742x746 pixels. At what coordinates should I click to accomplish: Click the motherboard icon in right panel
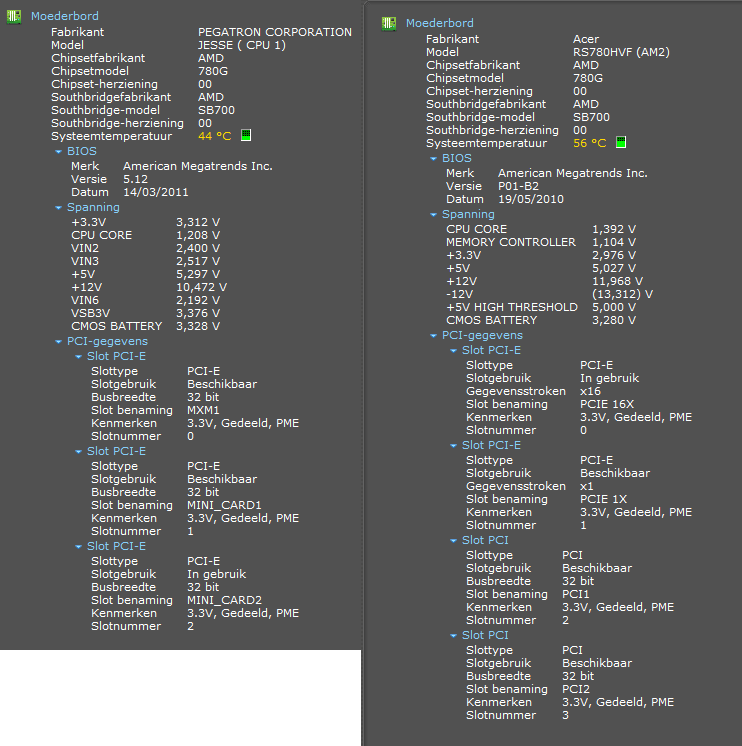[388, 23]
